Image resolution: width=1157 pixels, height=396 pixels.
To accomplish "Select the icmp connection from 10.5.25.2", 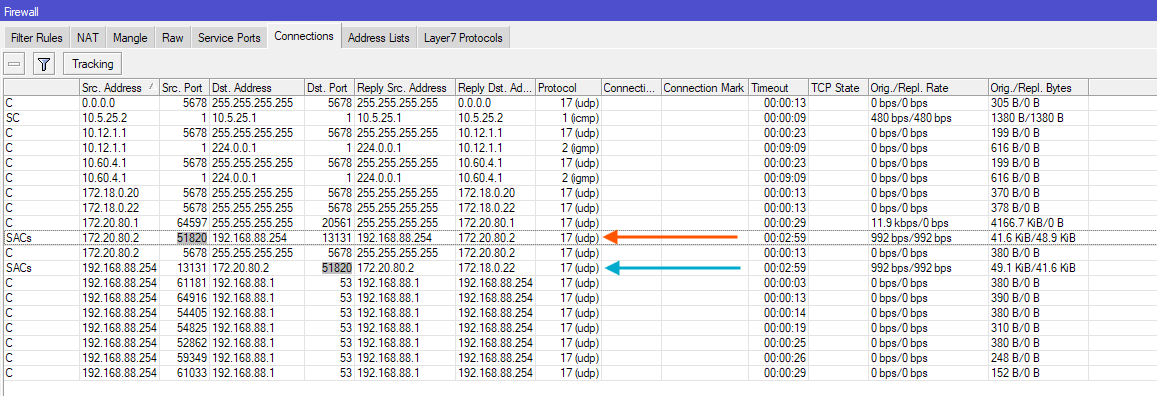I will point(546,117).
